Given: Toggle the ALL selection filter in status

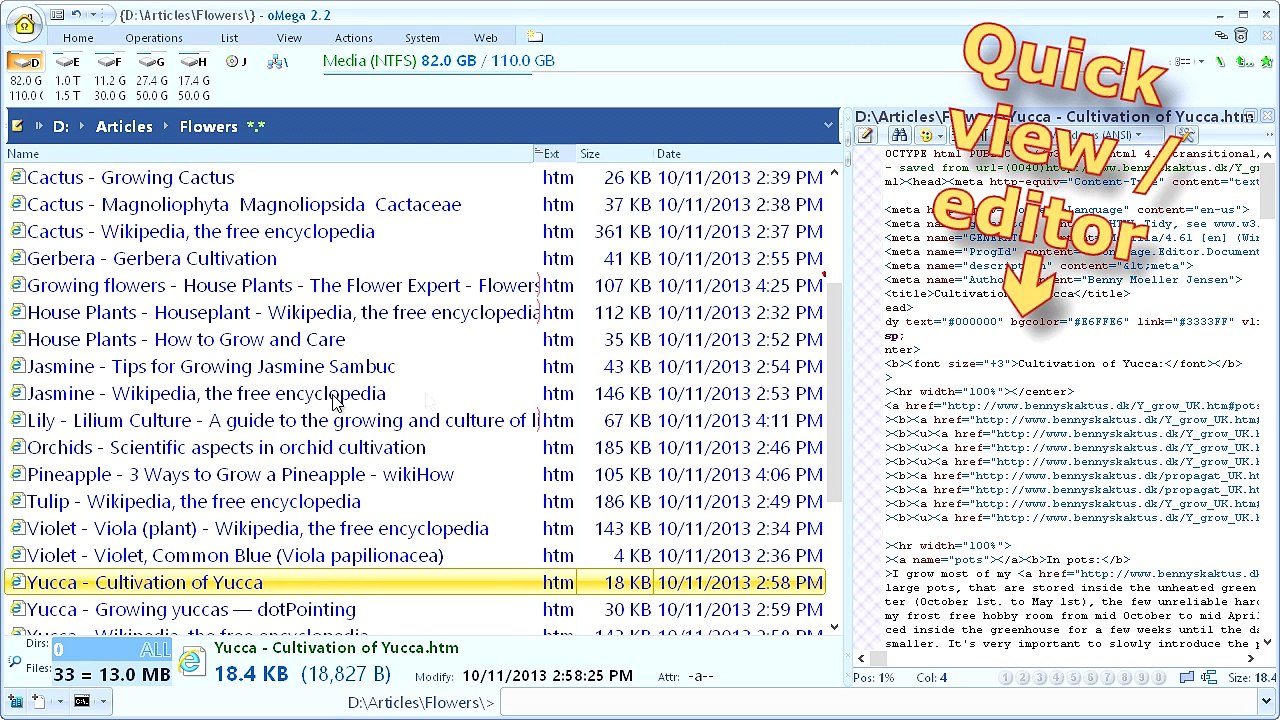Looking at the screenshot, I should 155,650.
